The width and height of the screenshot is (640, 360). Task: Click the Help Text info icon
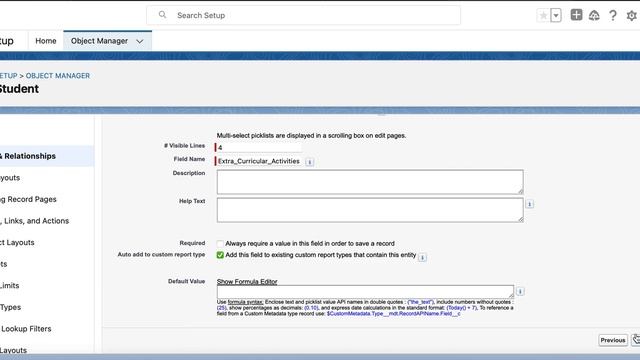(529, 204)
